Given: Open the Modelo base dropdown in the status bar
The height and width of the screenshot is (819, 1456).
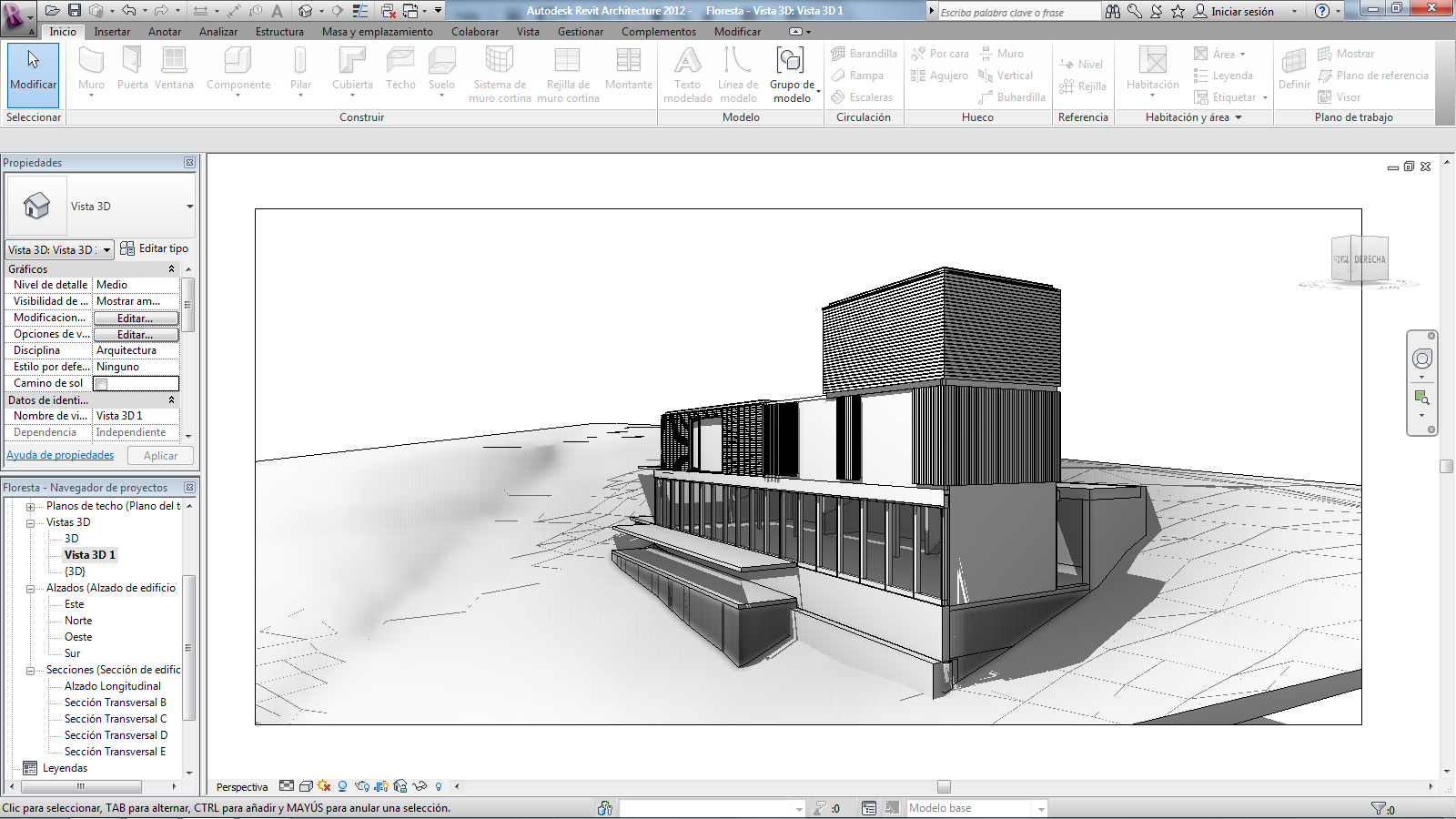Looking at the screenshot, I should [1040, 807].
